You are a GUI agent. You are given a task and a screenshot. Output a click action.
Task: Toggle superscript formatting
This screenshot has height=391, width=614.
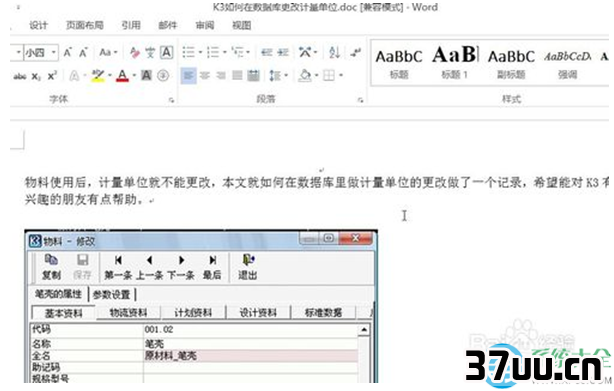pos(52,76)
